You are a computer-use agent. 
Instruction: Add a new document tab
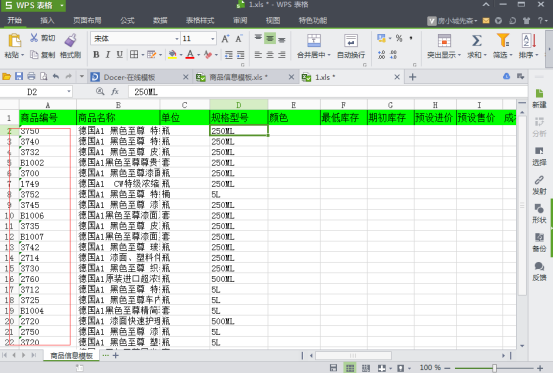(412, 77)
